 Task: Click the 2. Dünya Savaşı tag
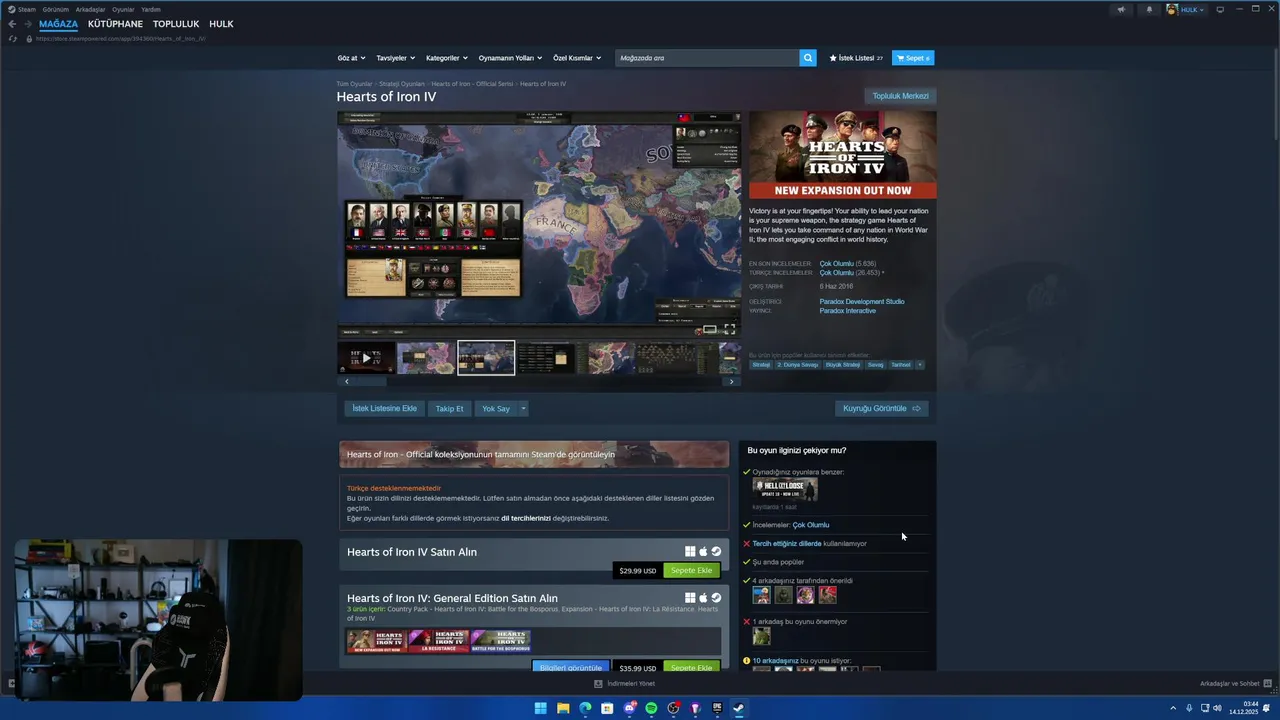pyautogui.click(x=798, y=365)
